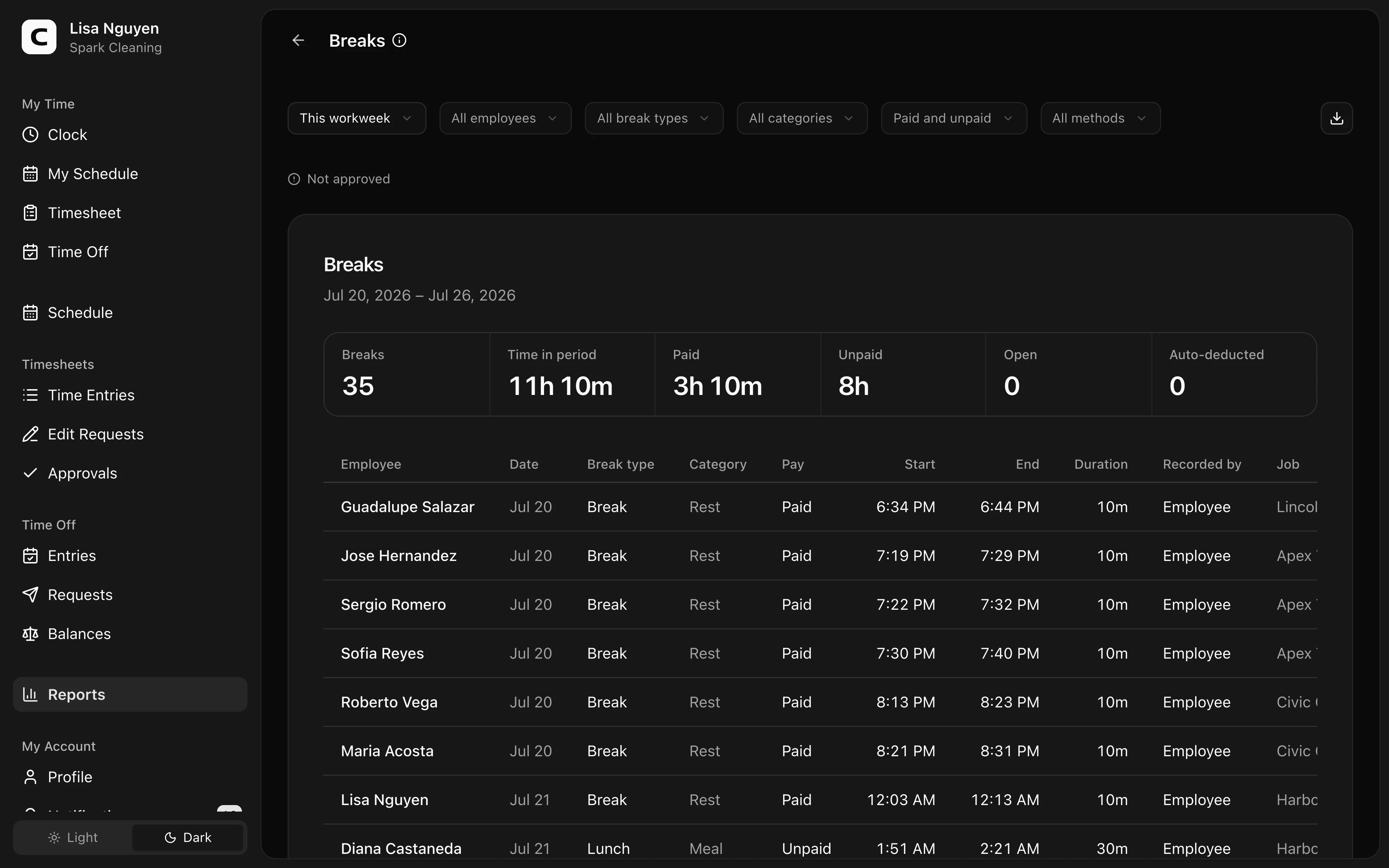Sort by Category column header
This screenshot has height=868, width=1389.
coord(717,464)
